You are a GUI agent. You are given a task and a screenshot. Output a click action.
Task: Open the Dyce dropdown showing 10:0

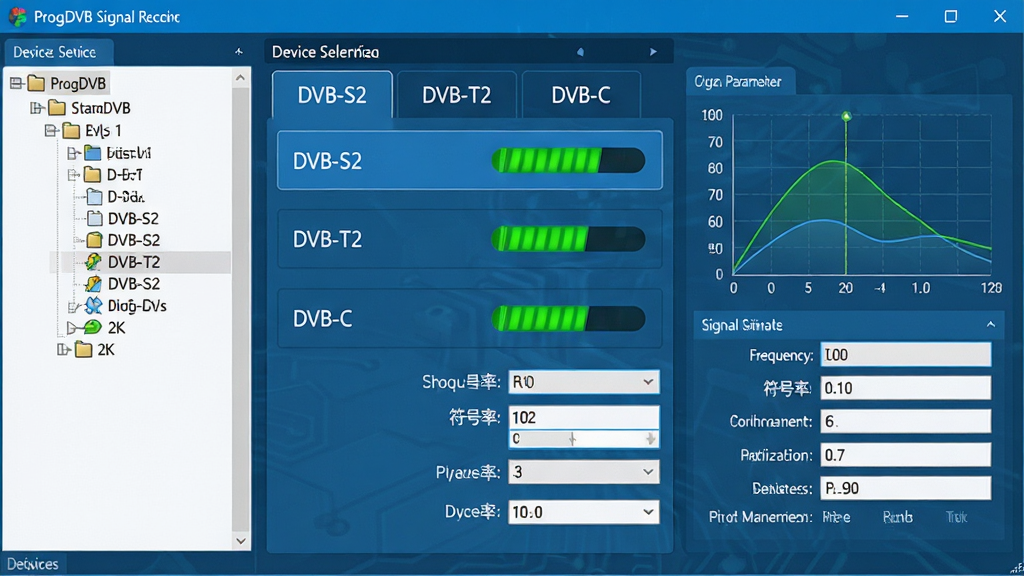click(584, 512)
